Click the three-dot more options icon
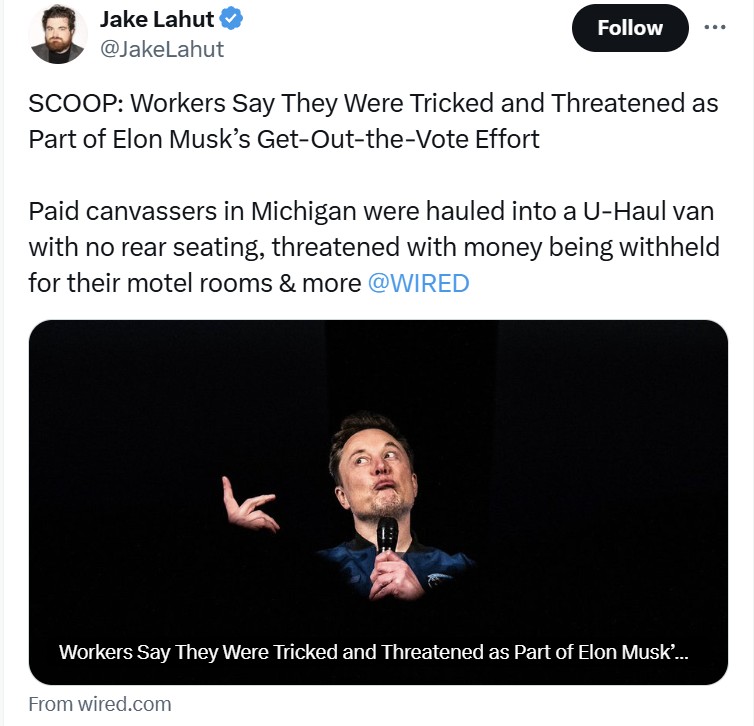The height and width of the screenshot is (726, 754). pyautogui.click(x=715, y=28)
